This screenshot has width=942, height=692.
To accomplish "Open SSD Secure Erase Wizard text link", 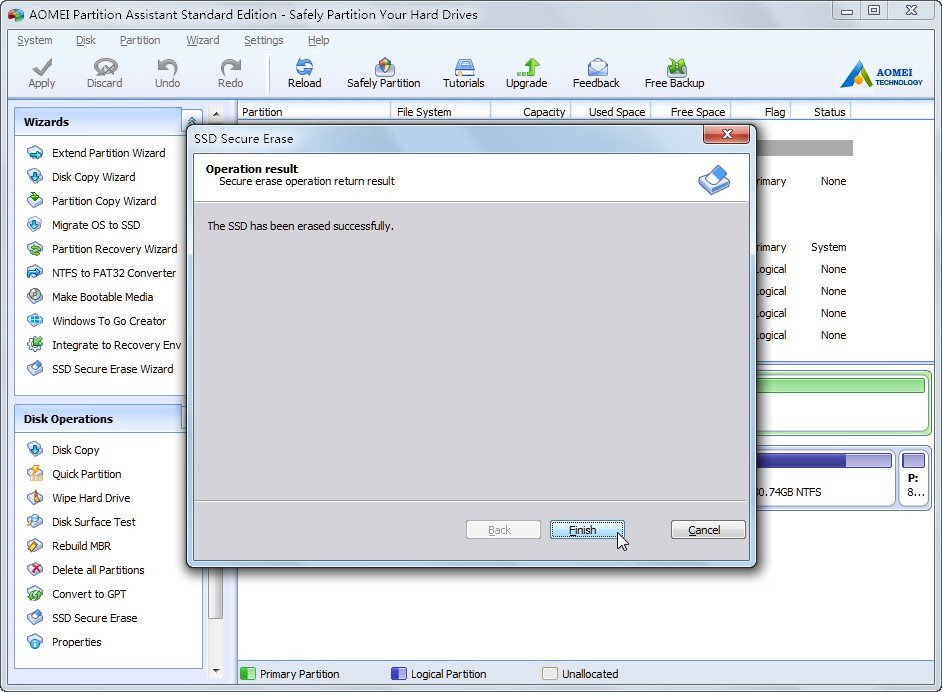I will pos(112,369).
